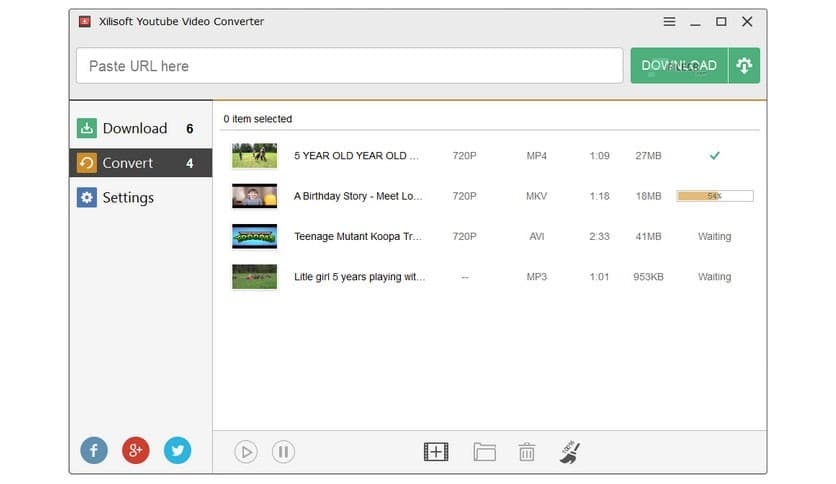Click the Birthday Story conversion progress bar
This screenshot has width=836, height=484.
click(x=714, y=196)
